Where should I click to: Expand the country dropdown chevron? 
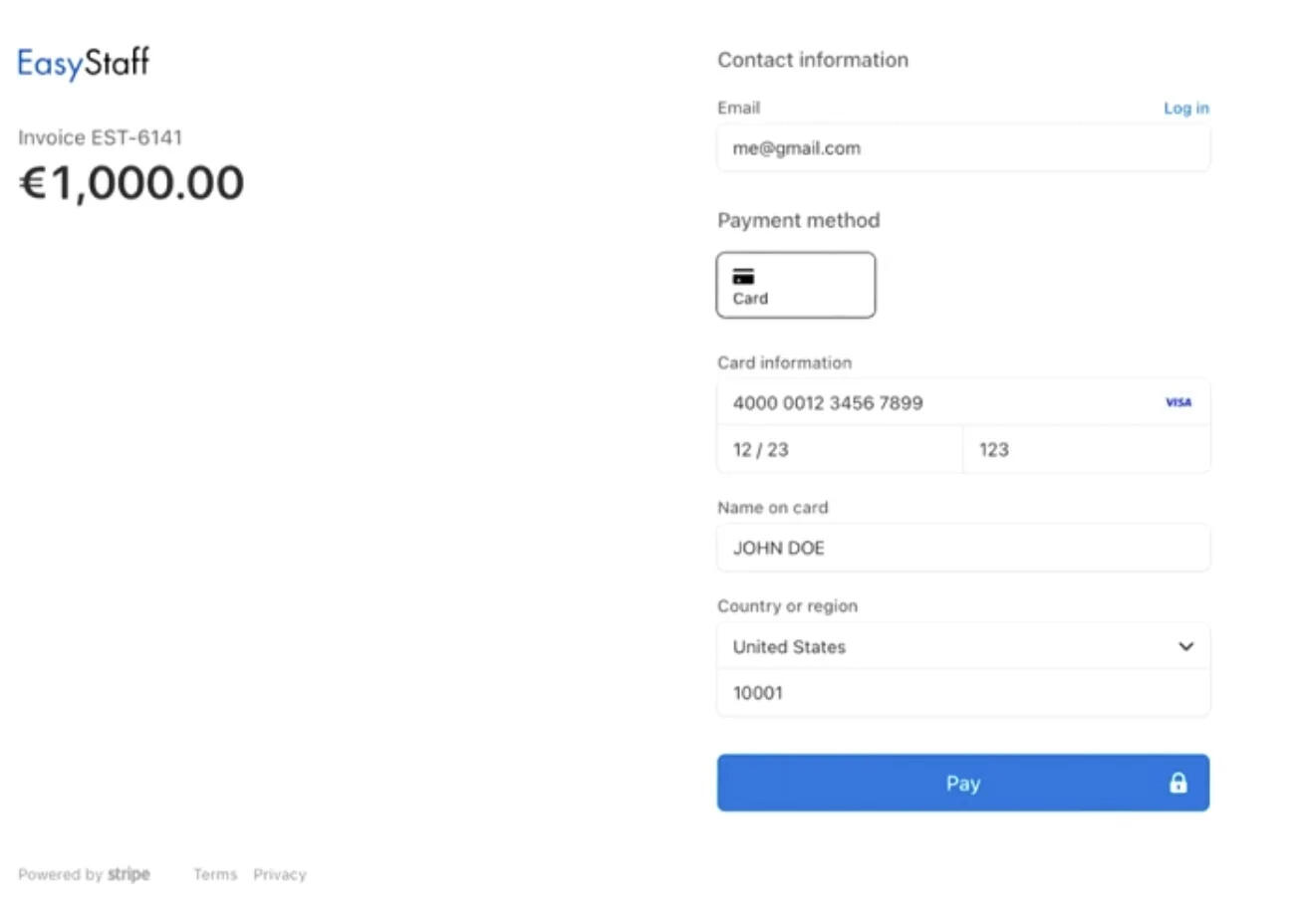pyautogui.click(x=1185, y=646)
